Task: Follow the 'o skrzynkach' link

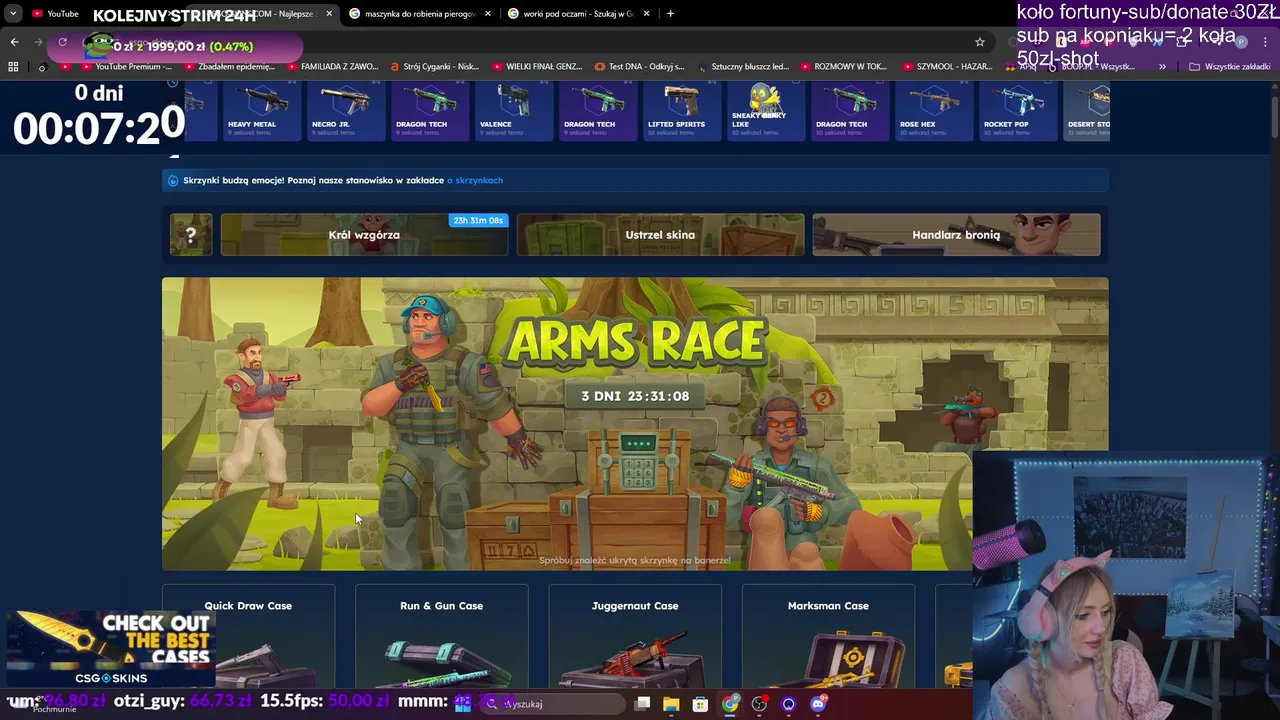Action: (x=475, y=181)
